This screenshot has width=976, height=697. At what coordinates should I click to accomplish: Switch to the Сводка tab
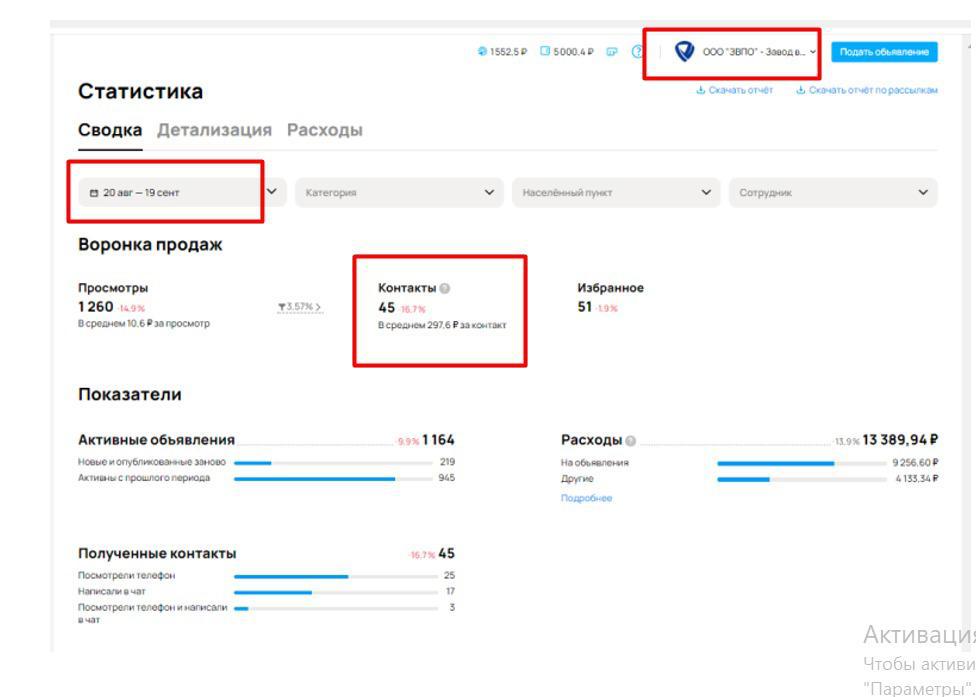pyautogui.click(x=110, y=130)
